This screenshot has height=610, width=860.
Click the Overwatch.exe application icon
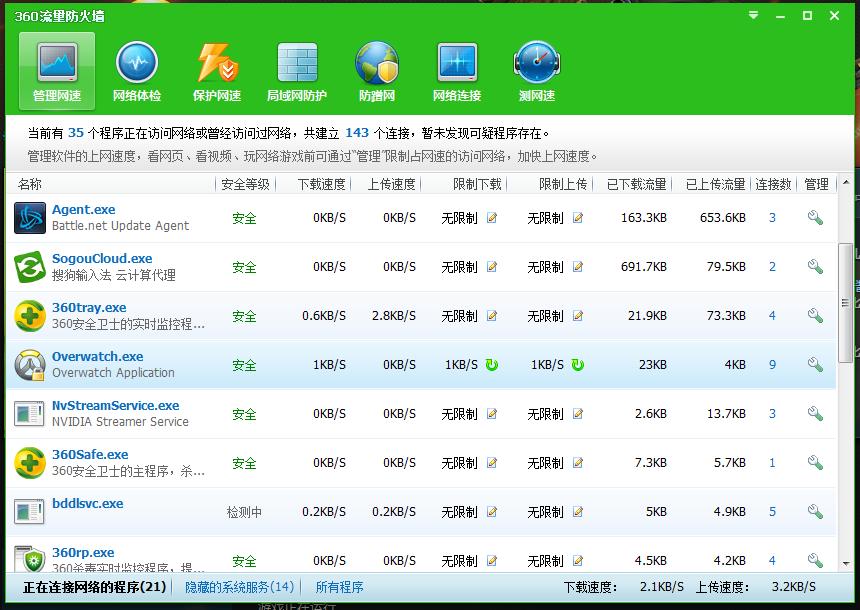(x=27, y=364)
